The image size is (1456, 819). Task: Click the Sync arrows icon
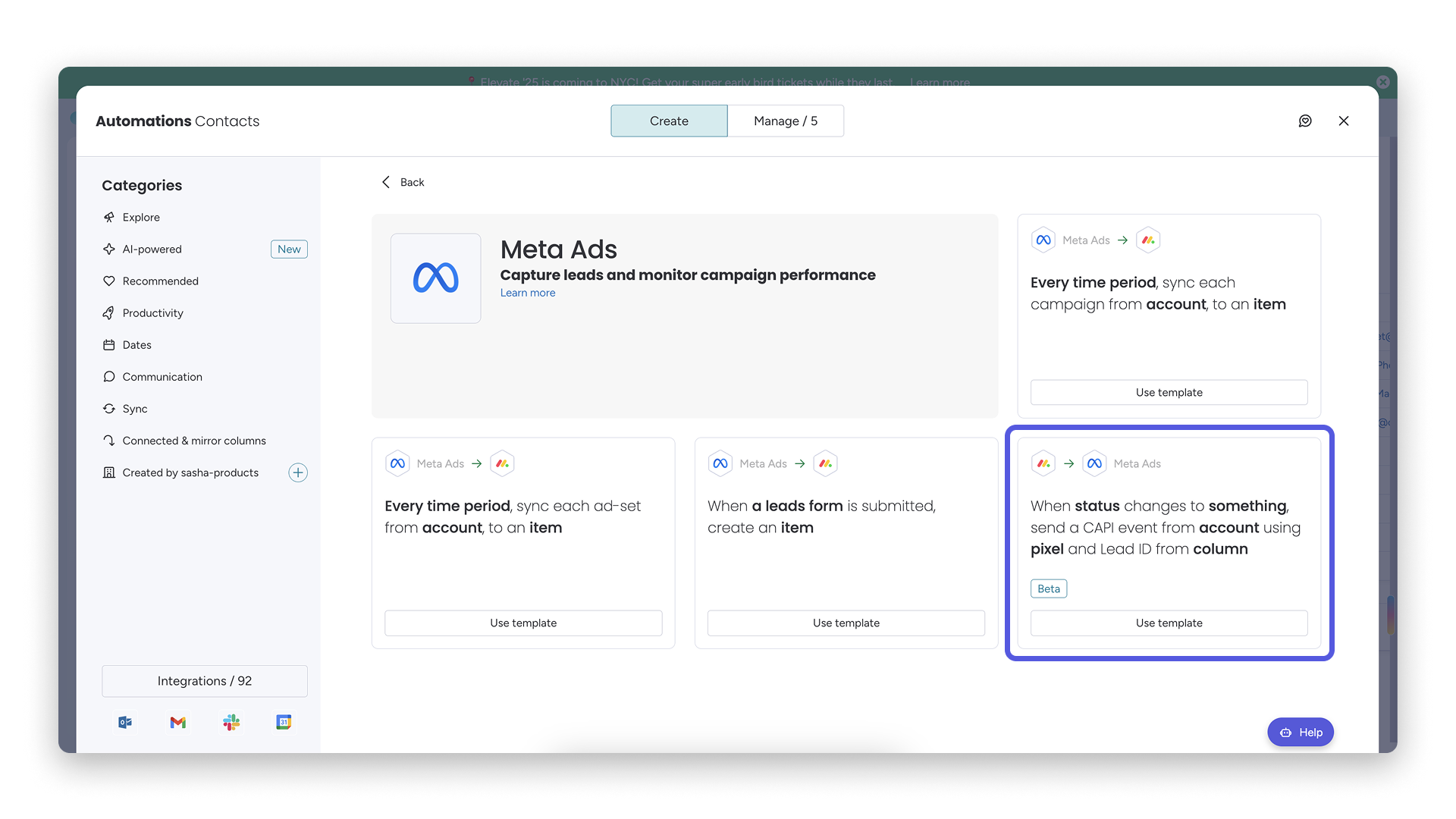[109, 408]
